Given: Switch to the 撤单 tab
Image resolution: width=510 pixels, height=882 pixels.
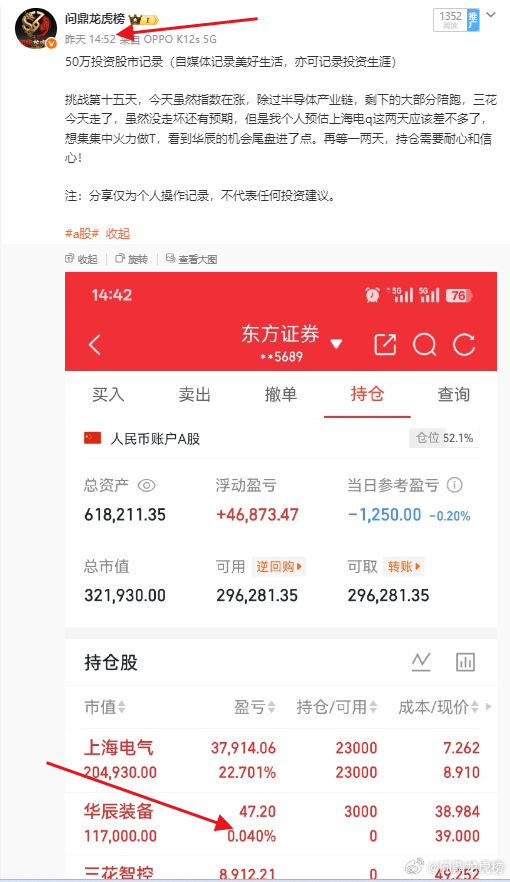Looking at the screenshot, I should pyautogui.click(x=281, y=394).
